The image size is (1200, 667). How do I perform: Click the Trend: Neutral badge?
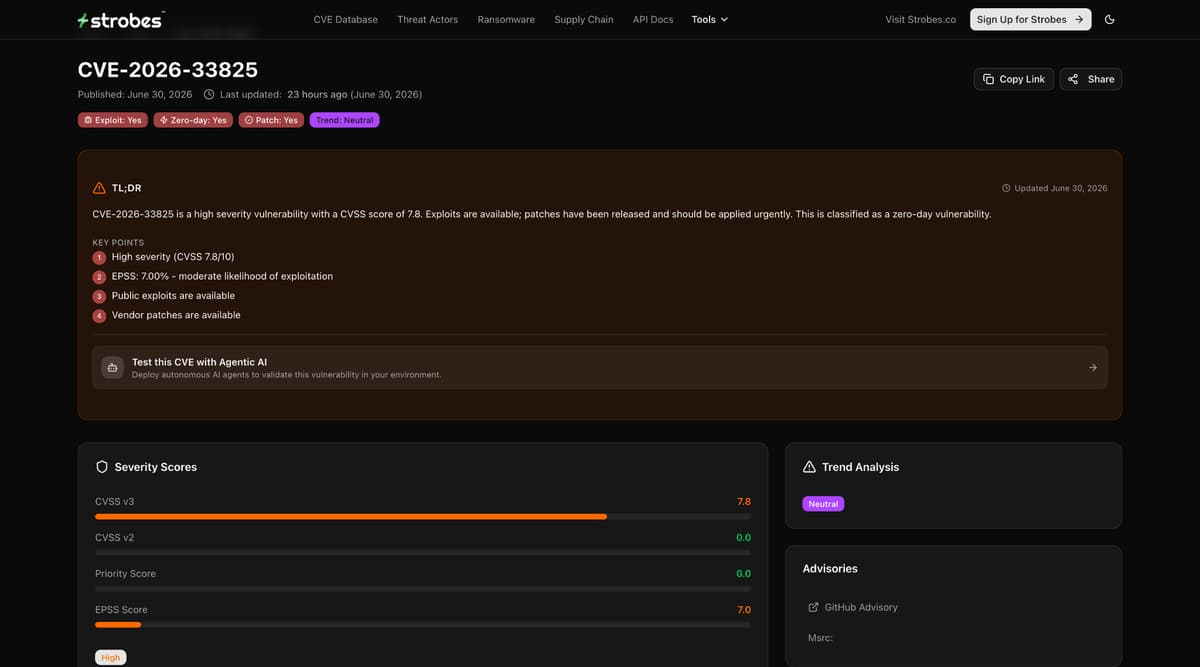(345, 120)
